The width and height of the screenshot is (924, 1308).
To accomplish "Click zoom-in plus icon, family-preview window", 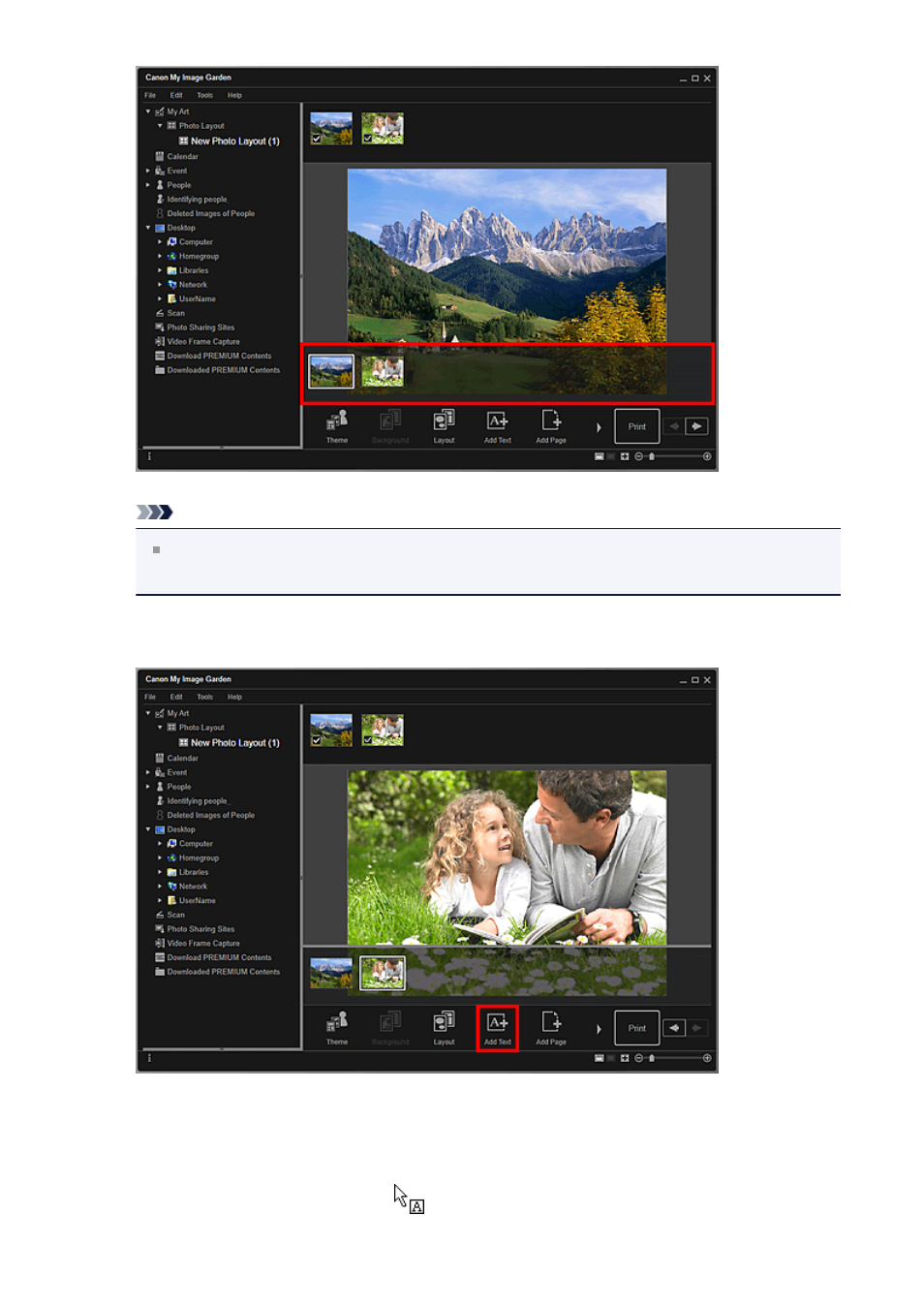I will 707,1058.
